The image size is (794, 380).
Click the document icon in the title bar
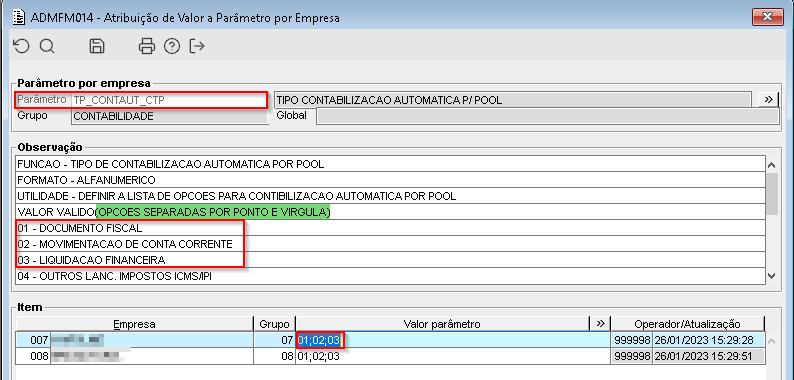pos(18,17)
